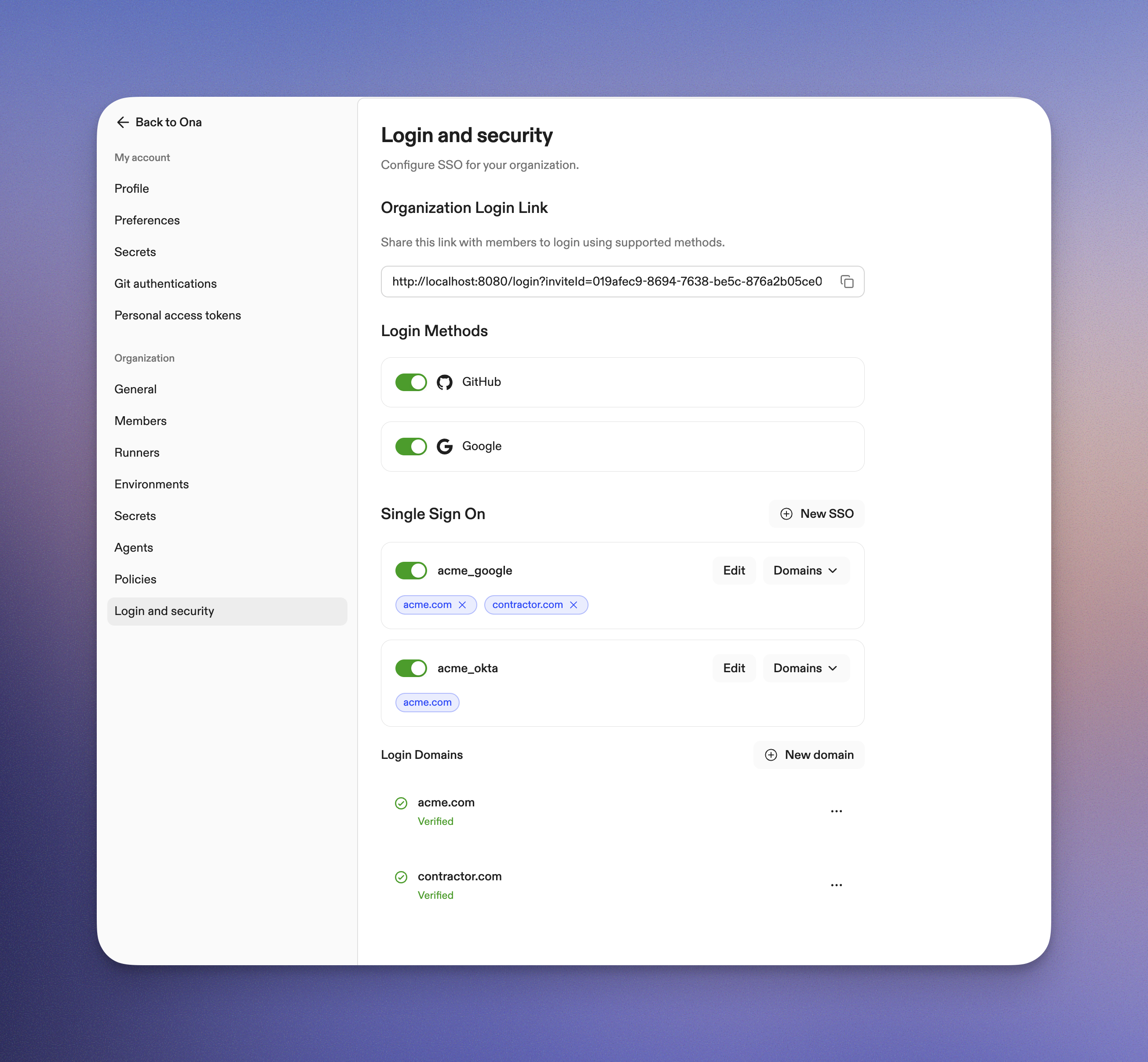
Task: Click the Back to Ona arrow
Action: tap(122, 122)
